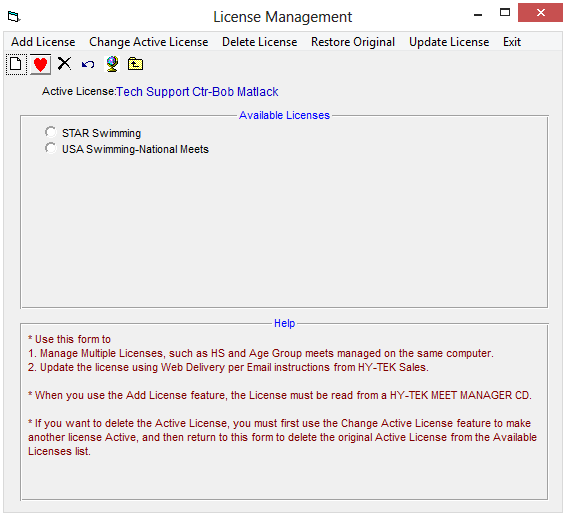The width and height of the screenshot is (568, 518).
Task: Choose Delete License from menu bar
Action: (259, 42)
